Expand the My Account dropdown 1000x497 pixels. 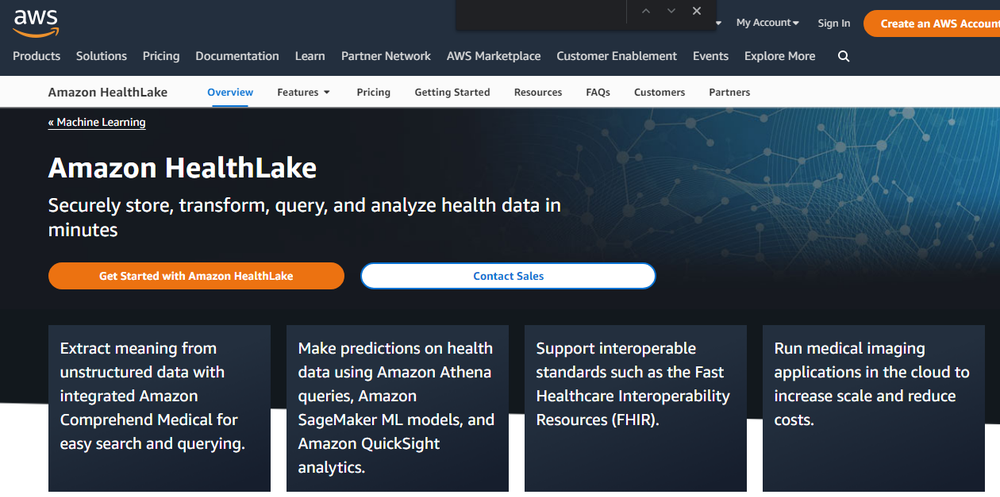click(767, 22)
